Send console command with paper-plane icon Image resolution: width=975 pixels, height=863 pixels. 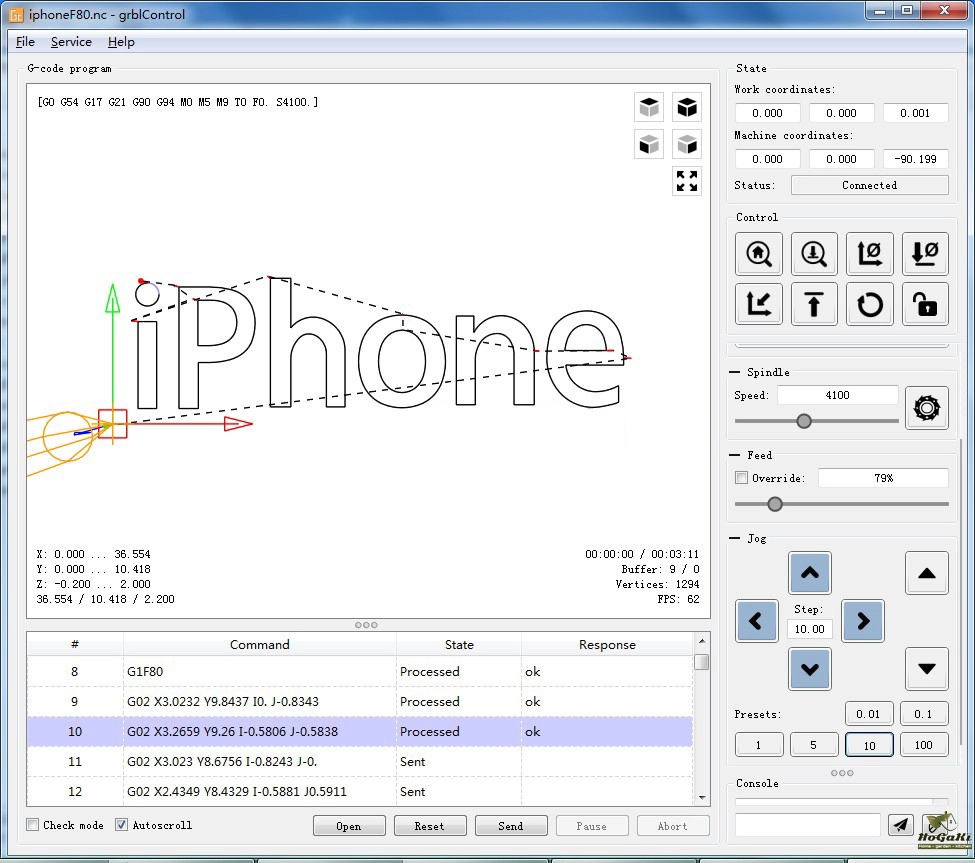pos(901,825)
